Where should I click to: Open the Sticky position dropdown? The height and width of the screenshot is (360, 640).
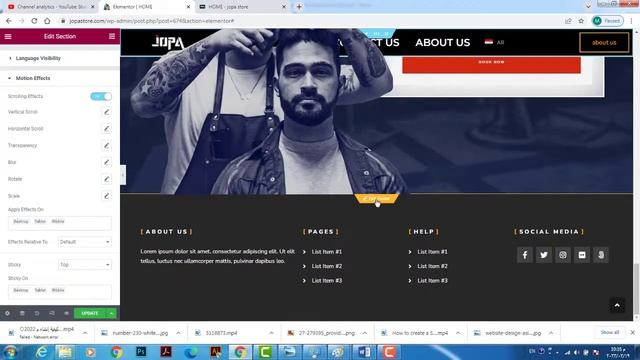pos(84,265)
